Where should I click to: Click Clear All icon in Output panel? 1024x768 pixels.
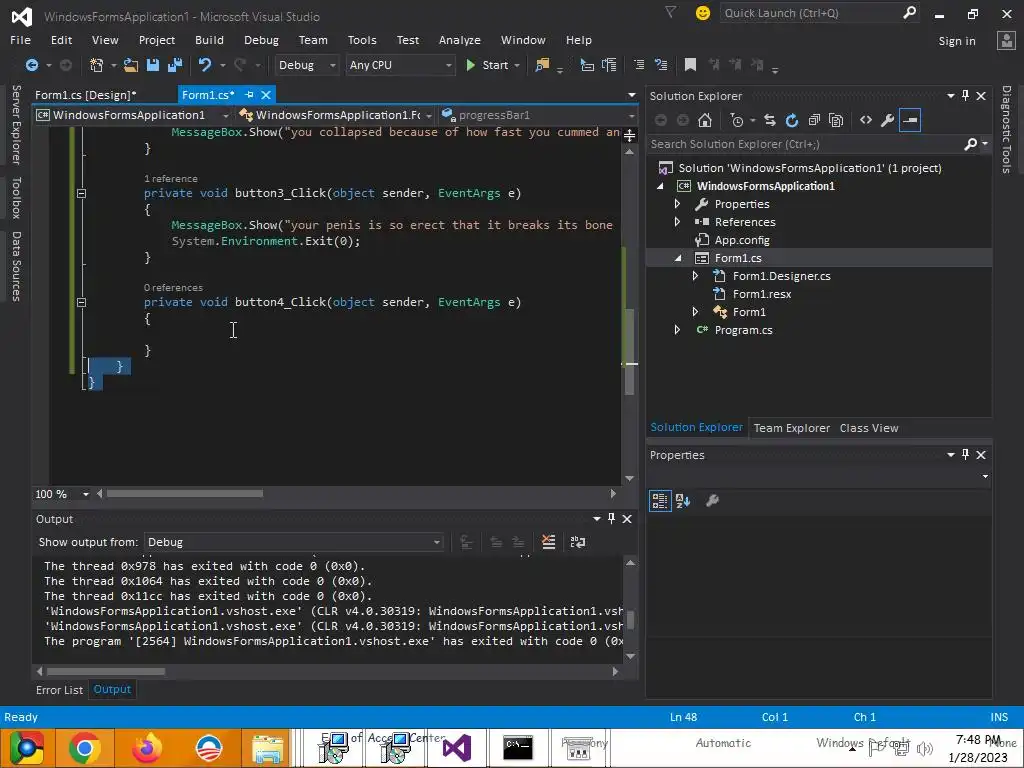pos(549,542)
